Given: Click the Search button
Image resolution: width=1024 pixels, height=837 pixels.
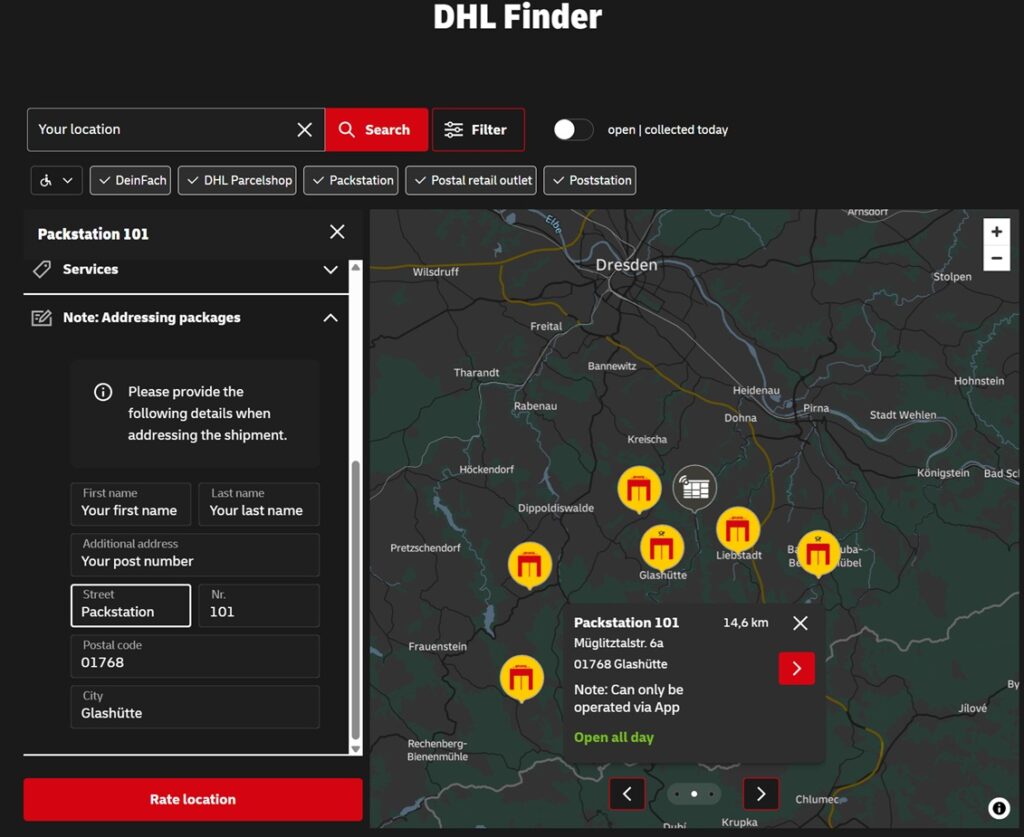Looking at the screenshot, I should [376, 130].
